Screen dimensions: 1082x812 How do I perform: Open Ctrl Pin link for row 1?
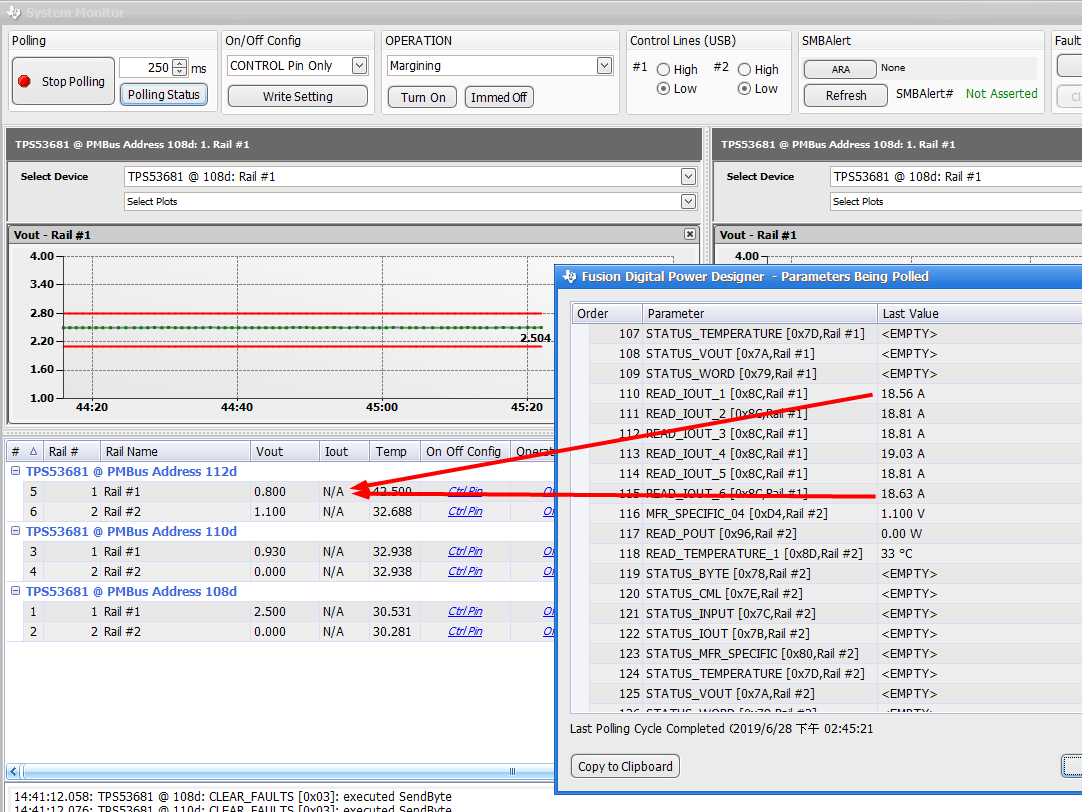point(465,611)
